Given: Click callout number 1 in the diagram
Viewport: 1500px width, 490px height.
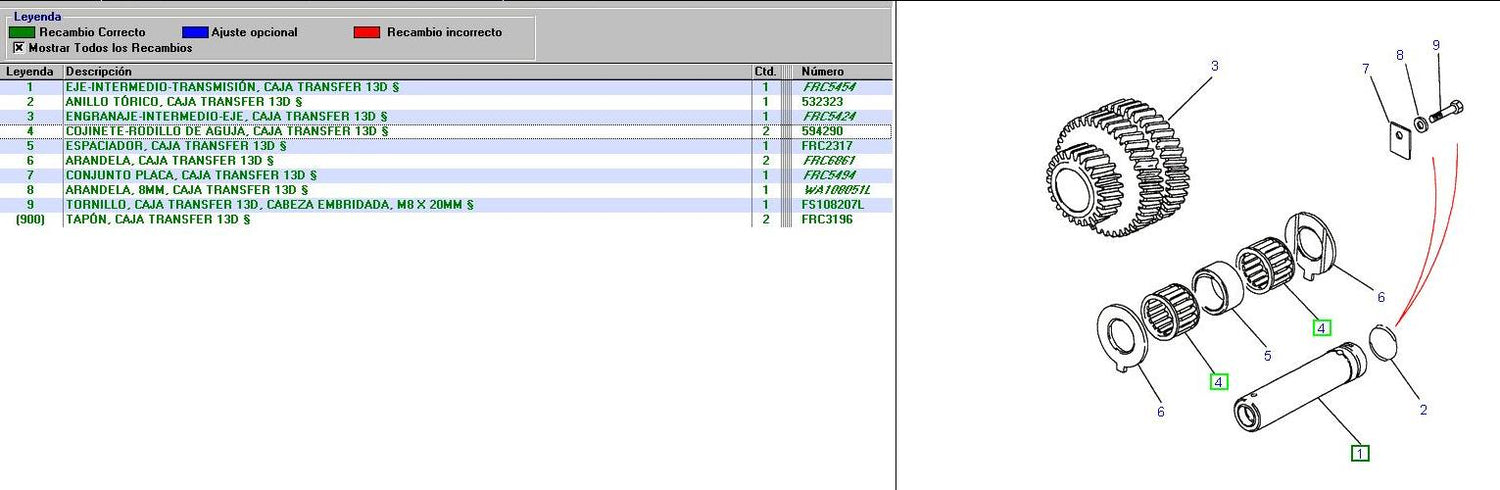Looking at the screenshot, I should (x=1360, y=453).
